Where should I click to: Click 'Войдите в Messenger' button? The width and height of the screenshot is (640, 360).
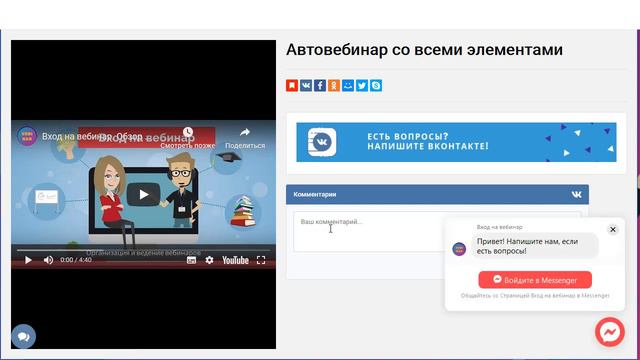pyautogui.click(x=535, y=280)
